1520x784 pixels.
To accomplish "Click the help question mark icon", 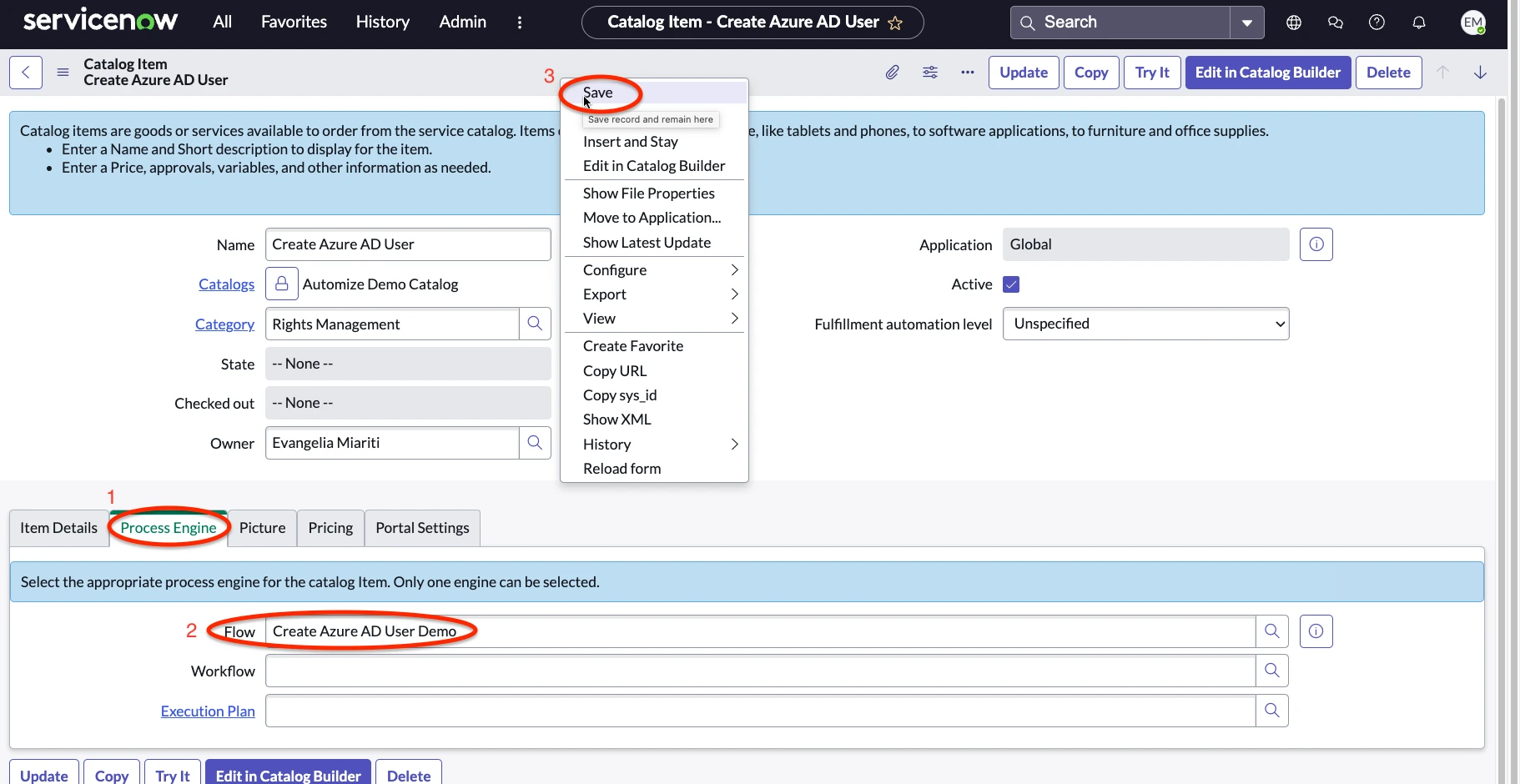I will [x=1377, y=23].
